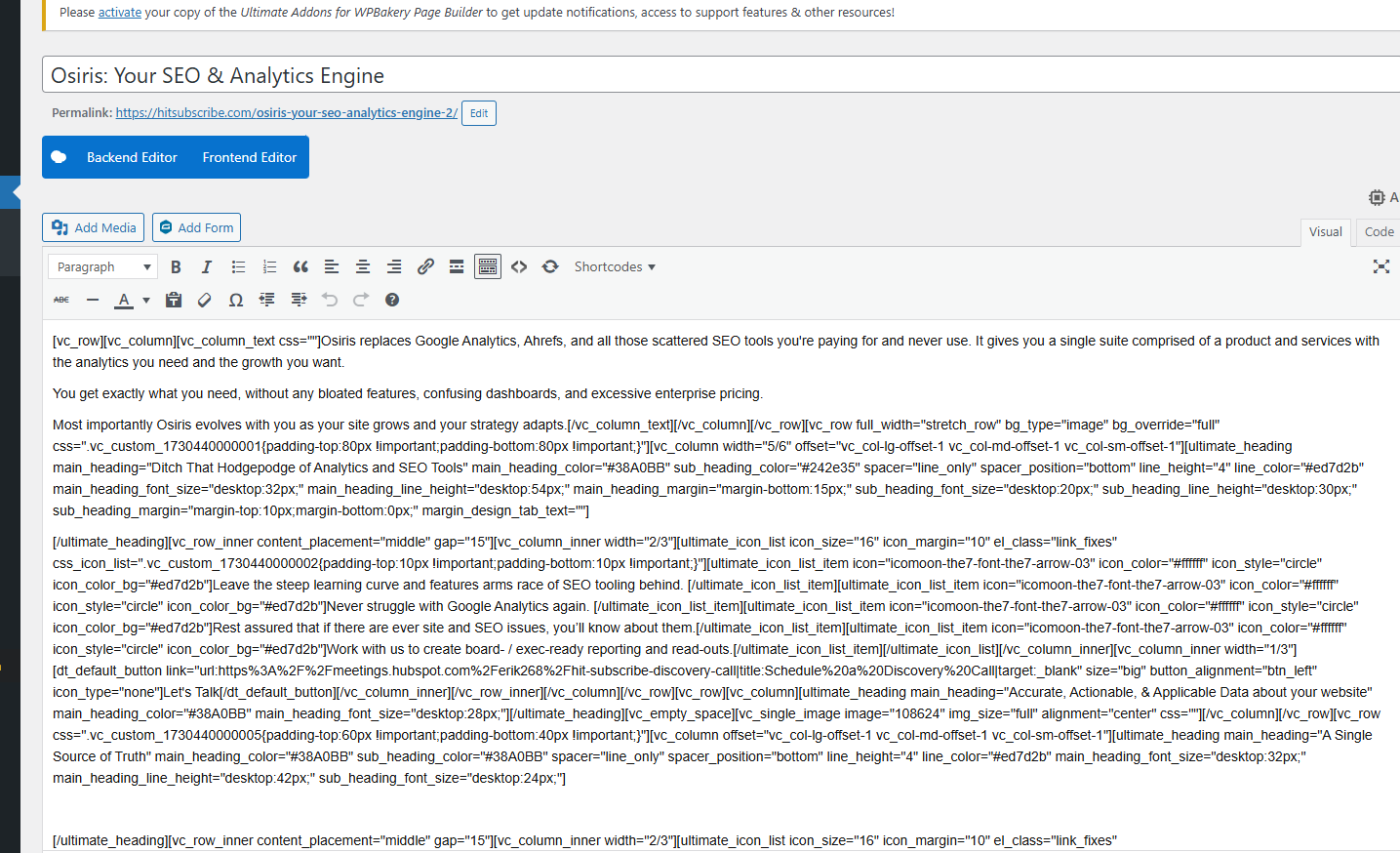Open the post permalink URL
The height and width of the screenshot is (853, 1400).
286,113
